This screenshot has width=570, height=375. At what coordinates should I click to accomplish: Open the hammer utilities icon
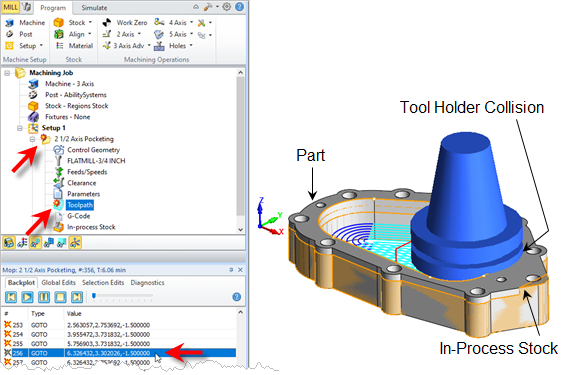click(208, 7)
